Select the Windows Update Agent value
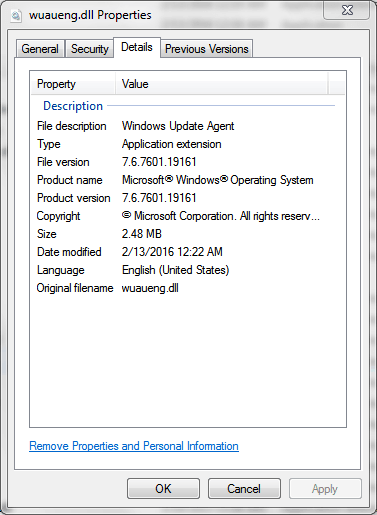 [x=178, y=126]
